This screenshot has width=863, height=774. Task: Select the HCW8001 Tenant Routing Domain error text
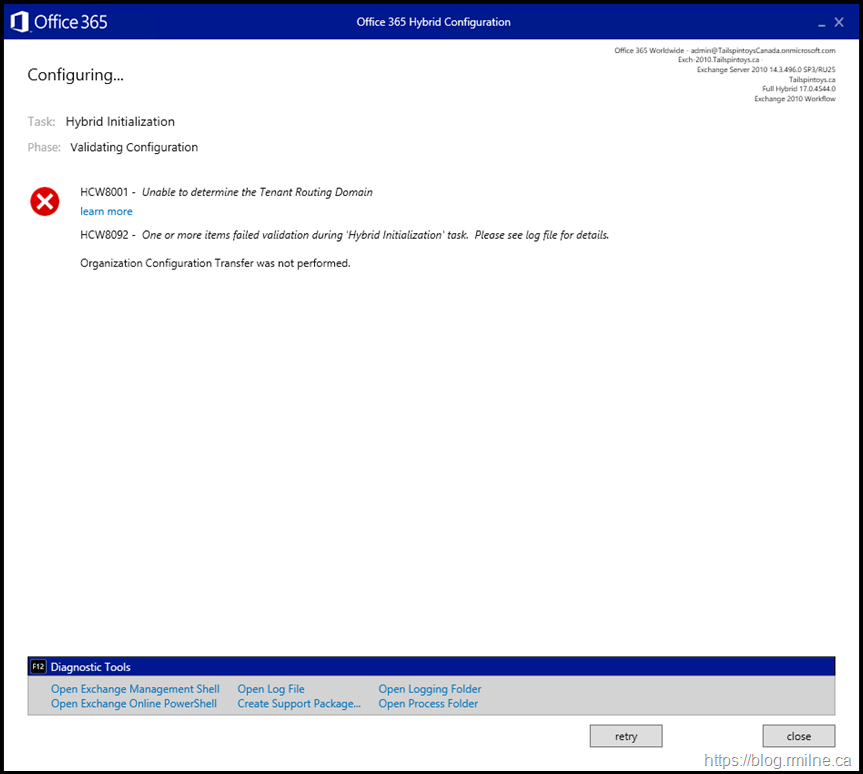coord(257,192)
